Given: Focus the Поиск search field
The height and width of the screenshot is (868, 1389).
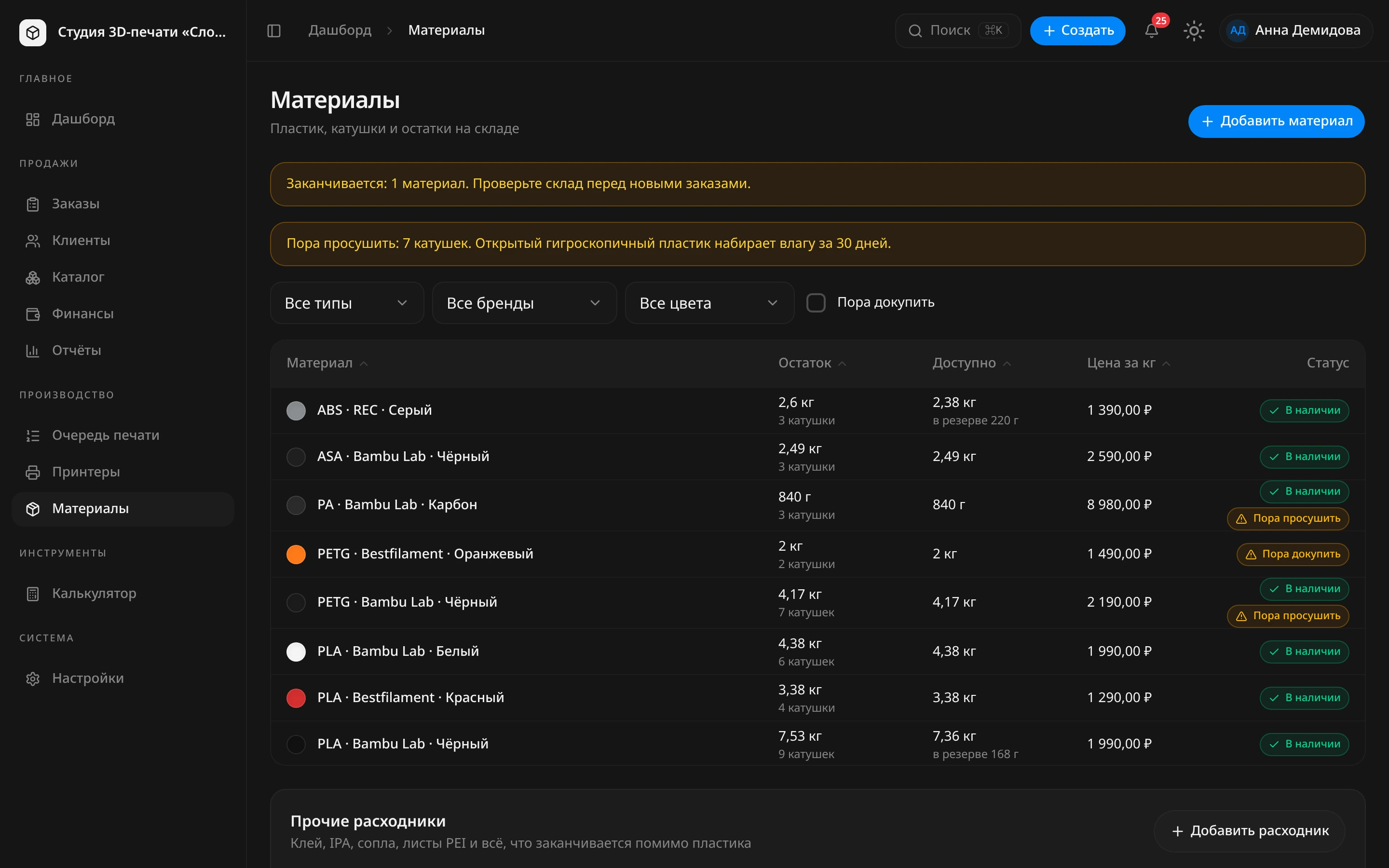Looking at the screenshot, I should point(958,30).
